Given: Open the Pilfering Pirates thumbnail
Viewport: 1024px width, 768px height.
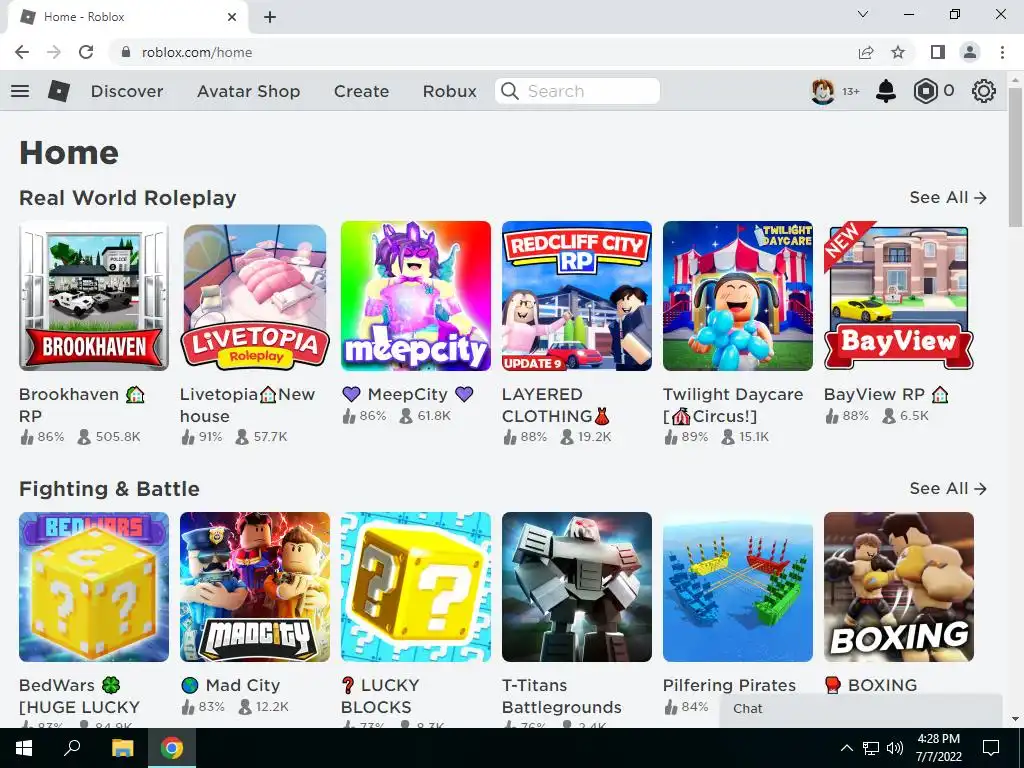Looking at the screenshot, I should tap(738, 587).
